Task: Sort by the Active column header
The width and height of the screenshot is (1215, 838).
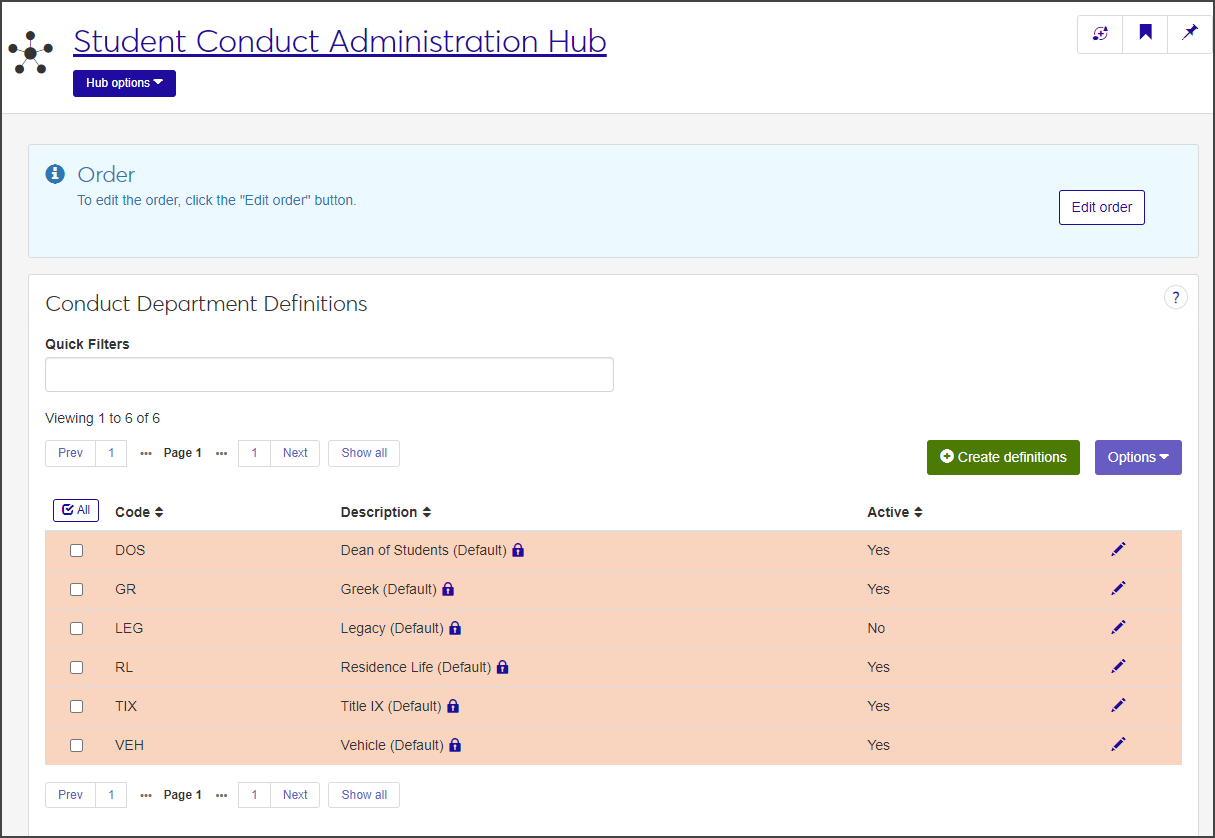Action: coord(894,512)
